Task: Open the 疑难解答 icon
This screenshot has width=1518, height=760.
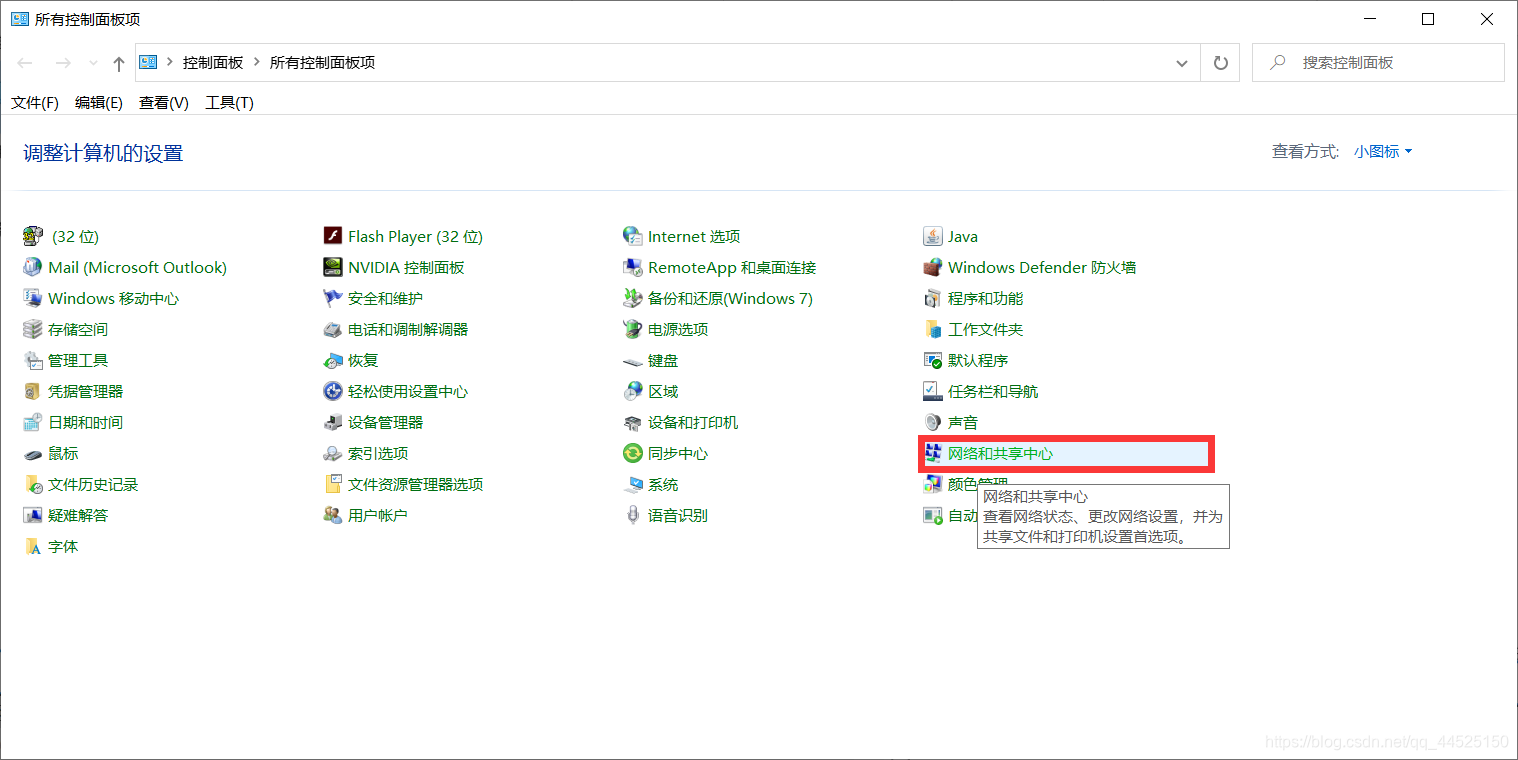Action: point(33,515)
